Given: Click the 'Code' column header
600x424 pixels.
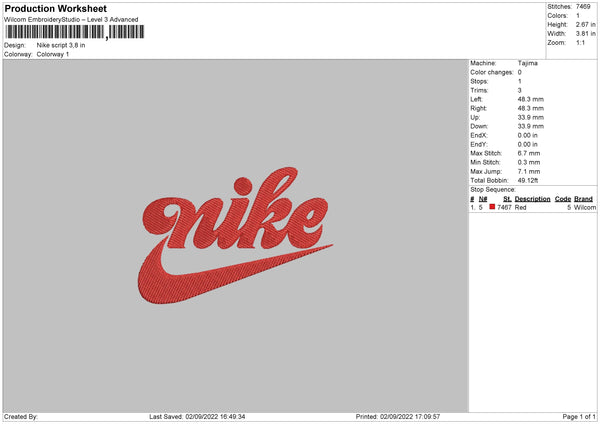Looking at the screenshot, I should [563, 199].
